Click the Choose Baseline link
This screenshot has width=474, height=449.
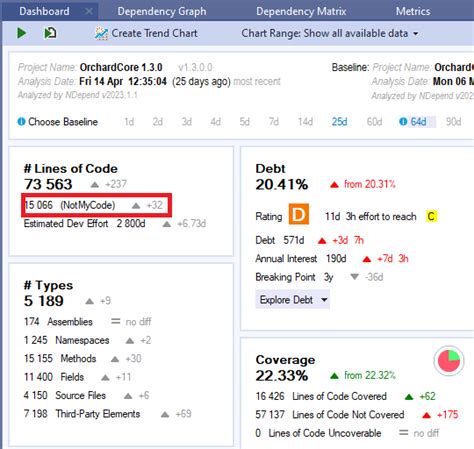[63, 122]
